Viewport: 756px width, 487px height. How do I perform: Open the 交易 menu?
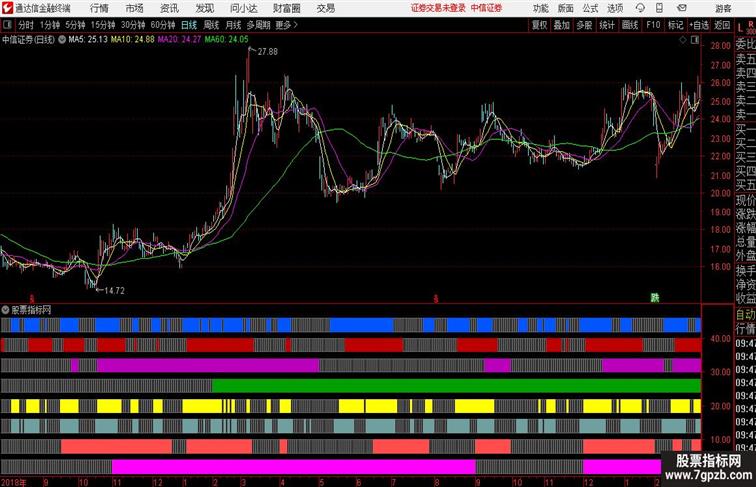[x=326, y=8]
